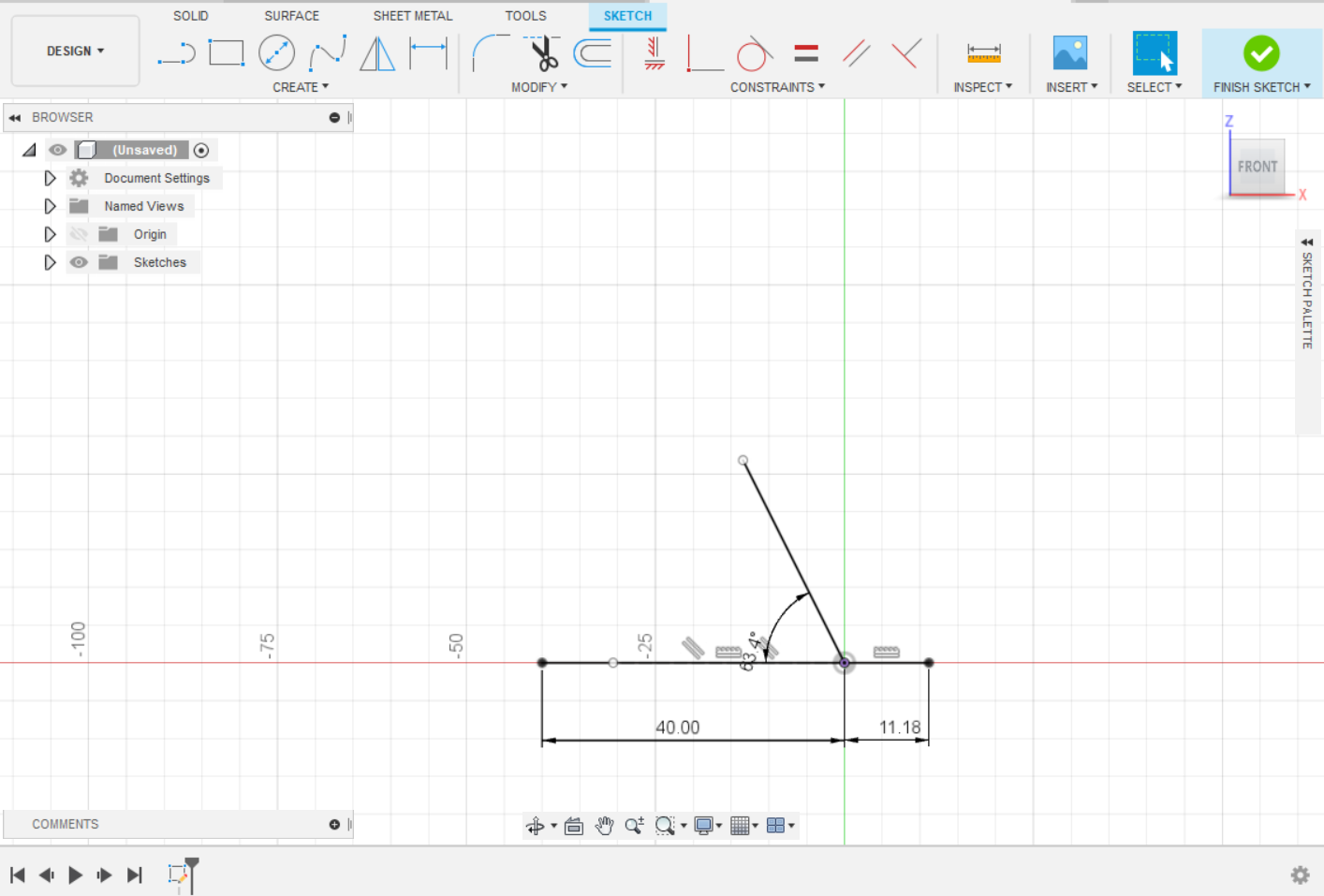Image resolution: width=1324 pixels, height=896 pixels.
Task: Click the Measure icon in Inspect
Action: (x=984, y=53)
